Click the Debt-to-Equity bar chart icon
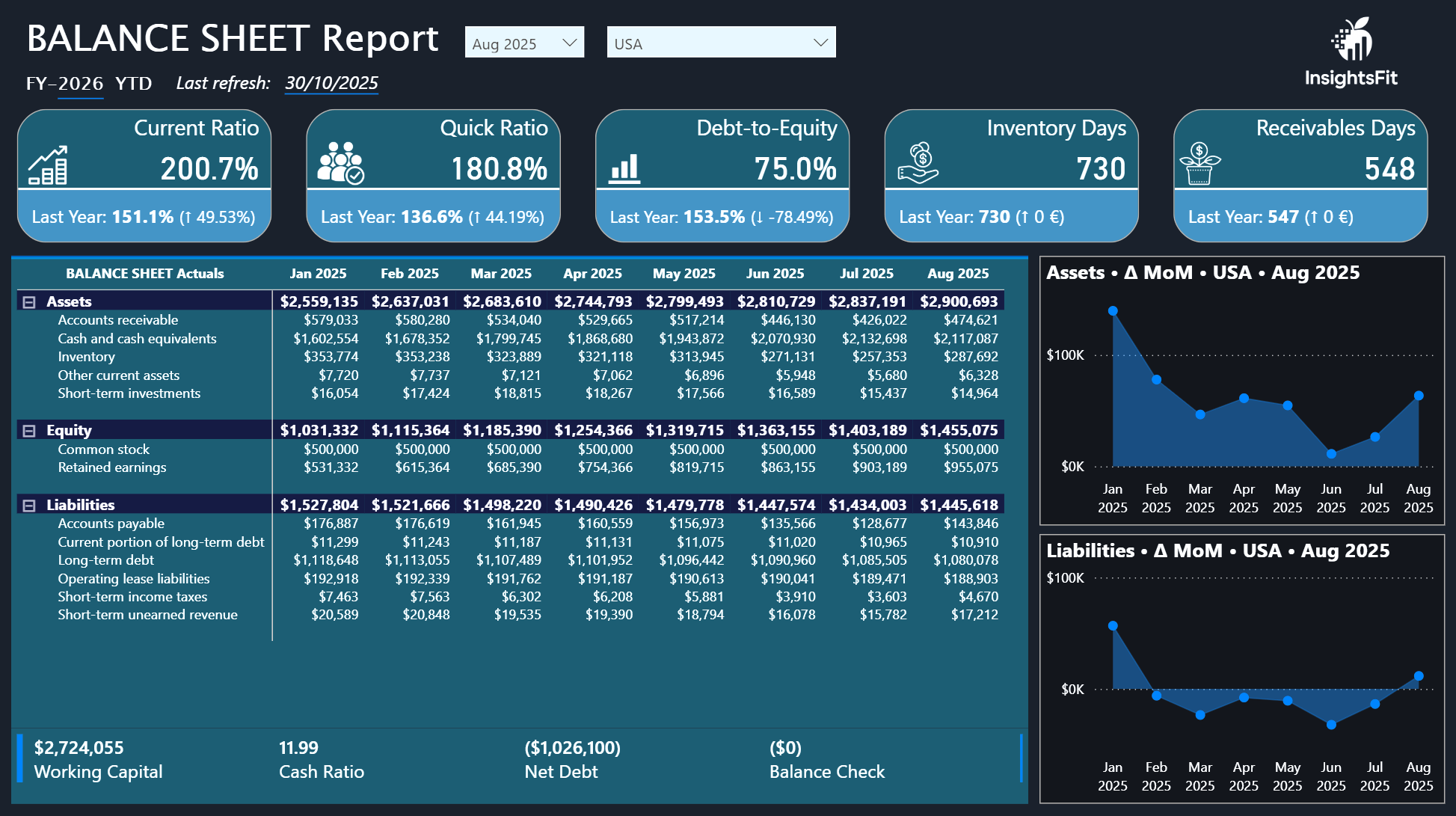1456x816 pixels. coord(624,168)
